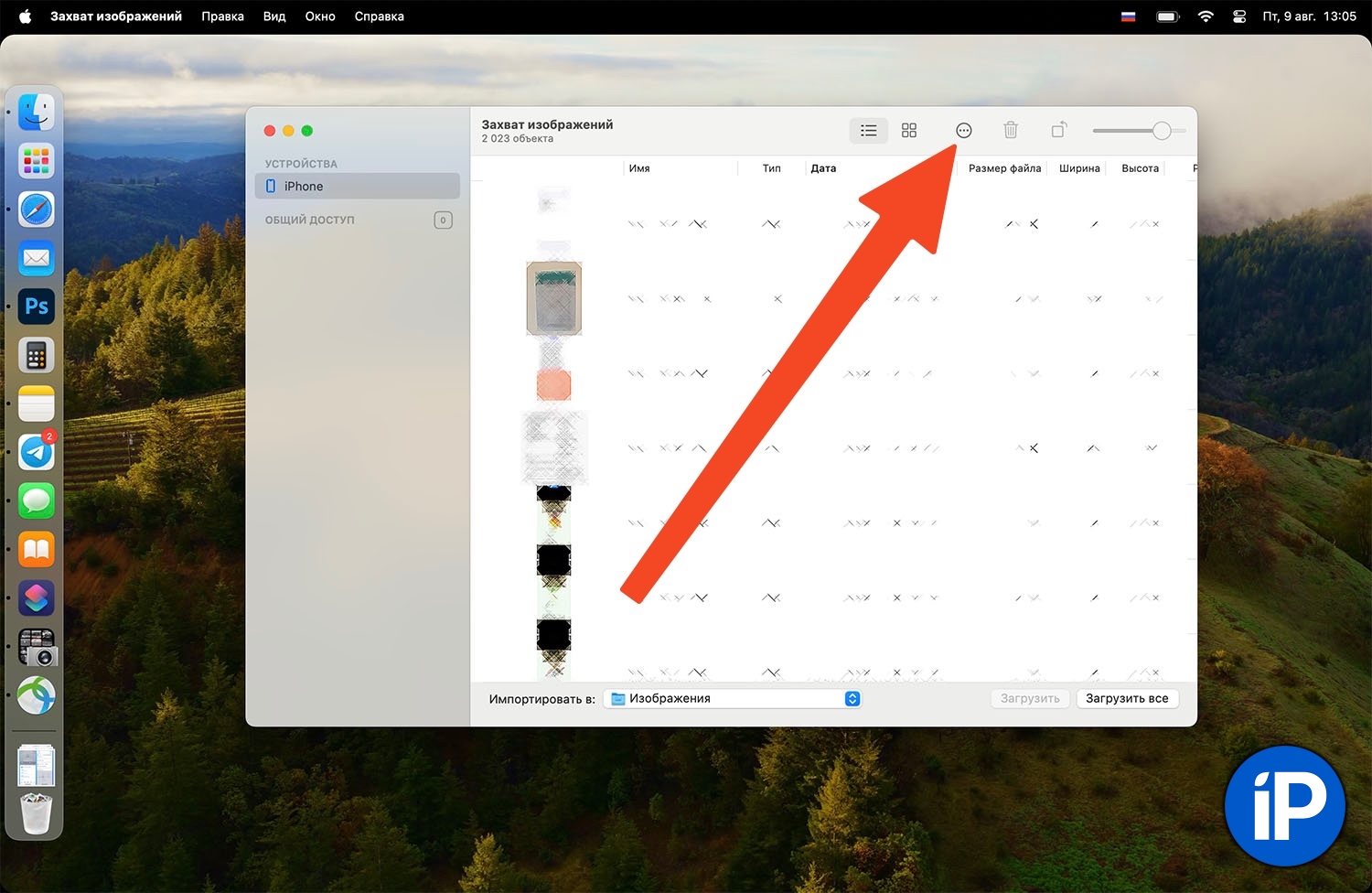The height and width of the screenshot is (893, 1372).
Task: Open the Books app in the Dock
Action: point(37,549)
